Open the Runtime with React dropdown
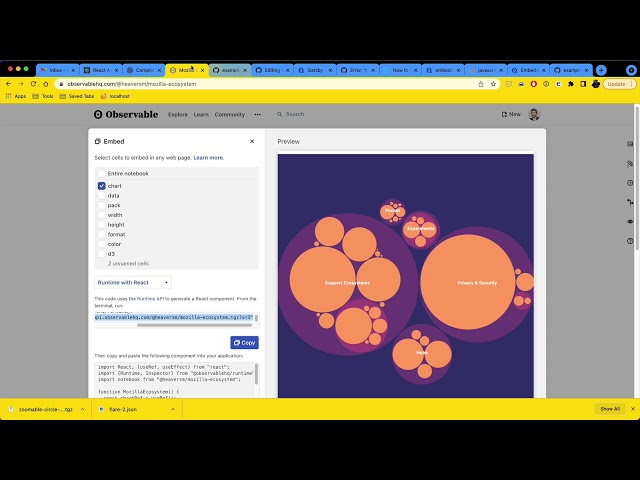The image size is (640, 480). [133, 282]
